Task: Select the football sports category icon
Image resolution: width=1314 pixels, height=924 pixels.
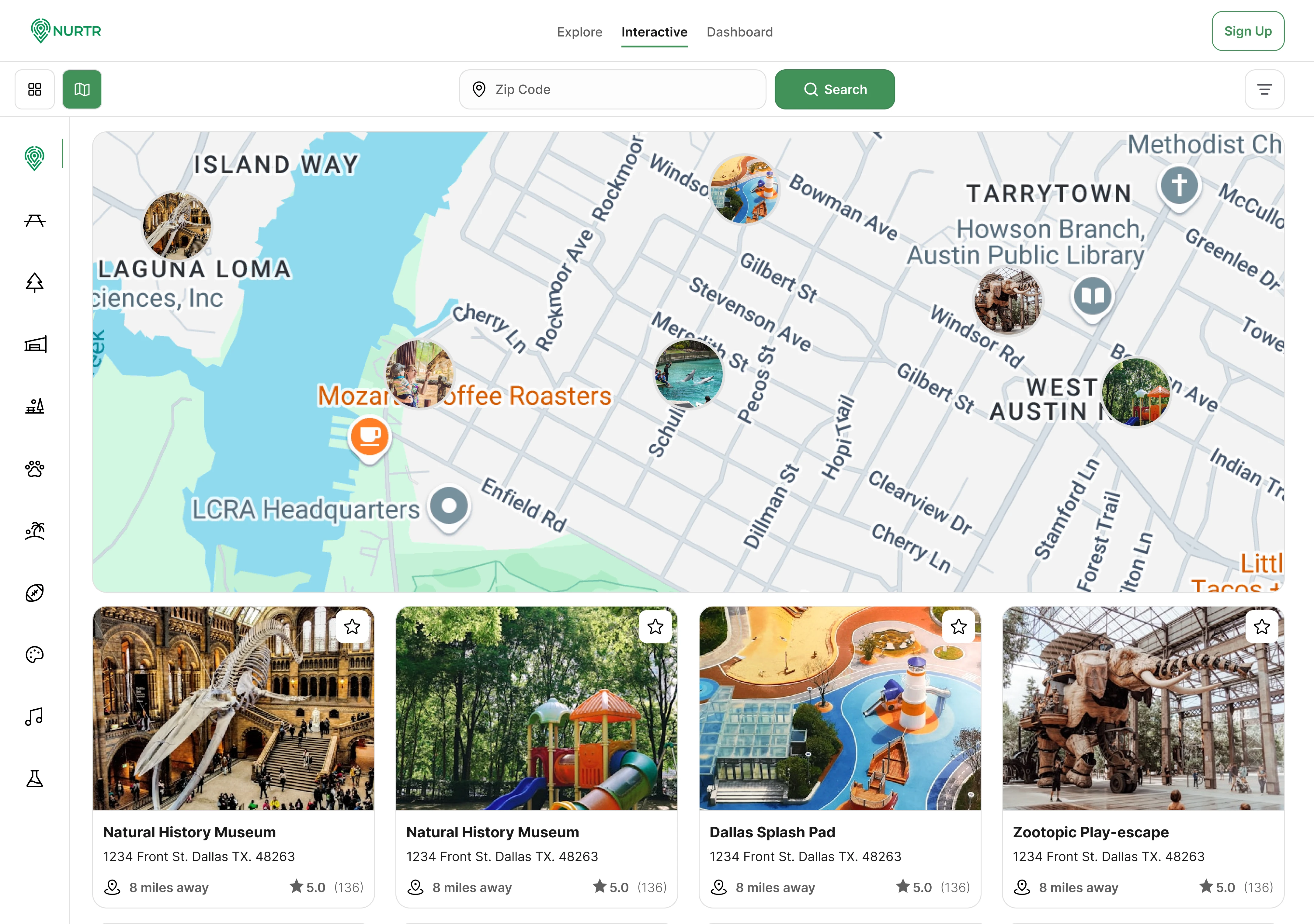Action: 34,593
